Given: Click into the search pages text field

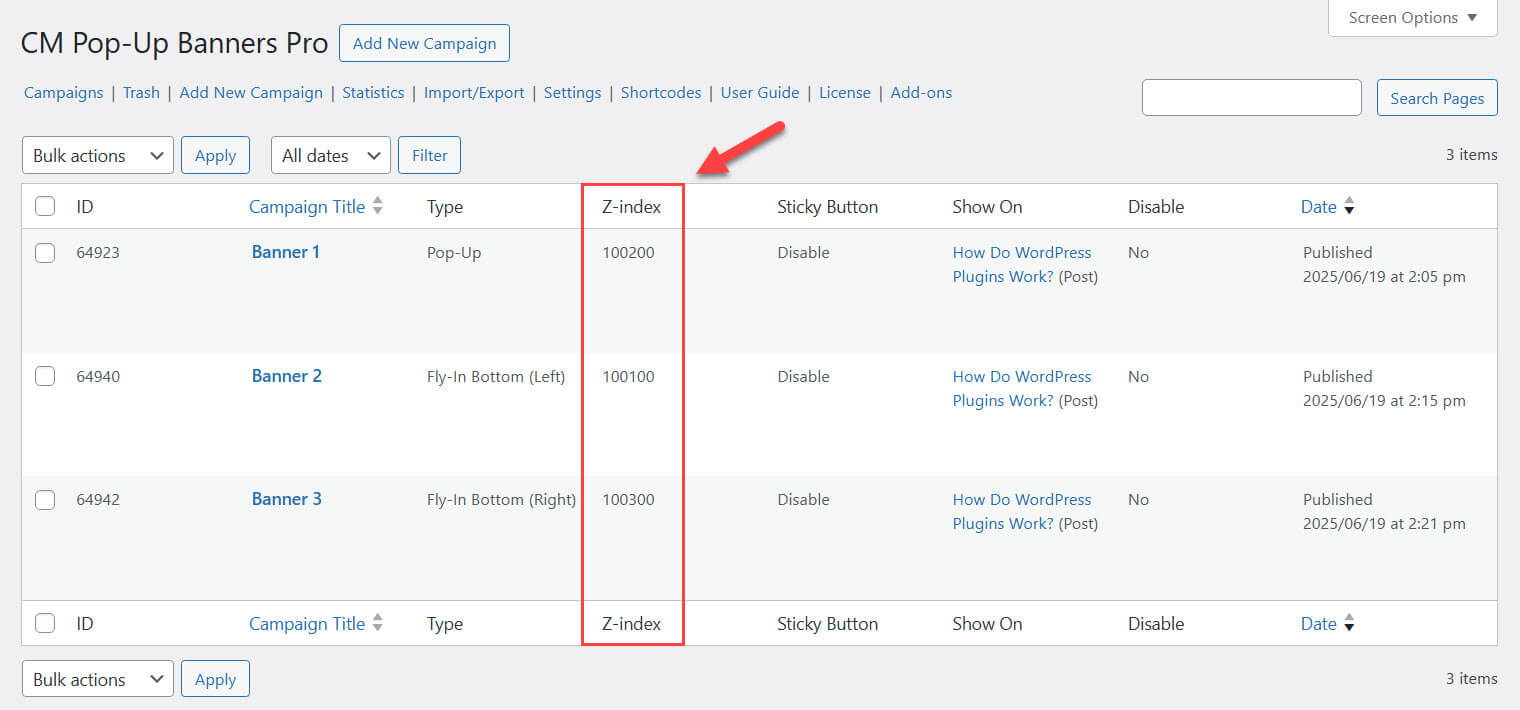Looking at the screenshot, I should pos(1251,98).
